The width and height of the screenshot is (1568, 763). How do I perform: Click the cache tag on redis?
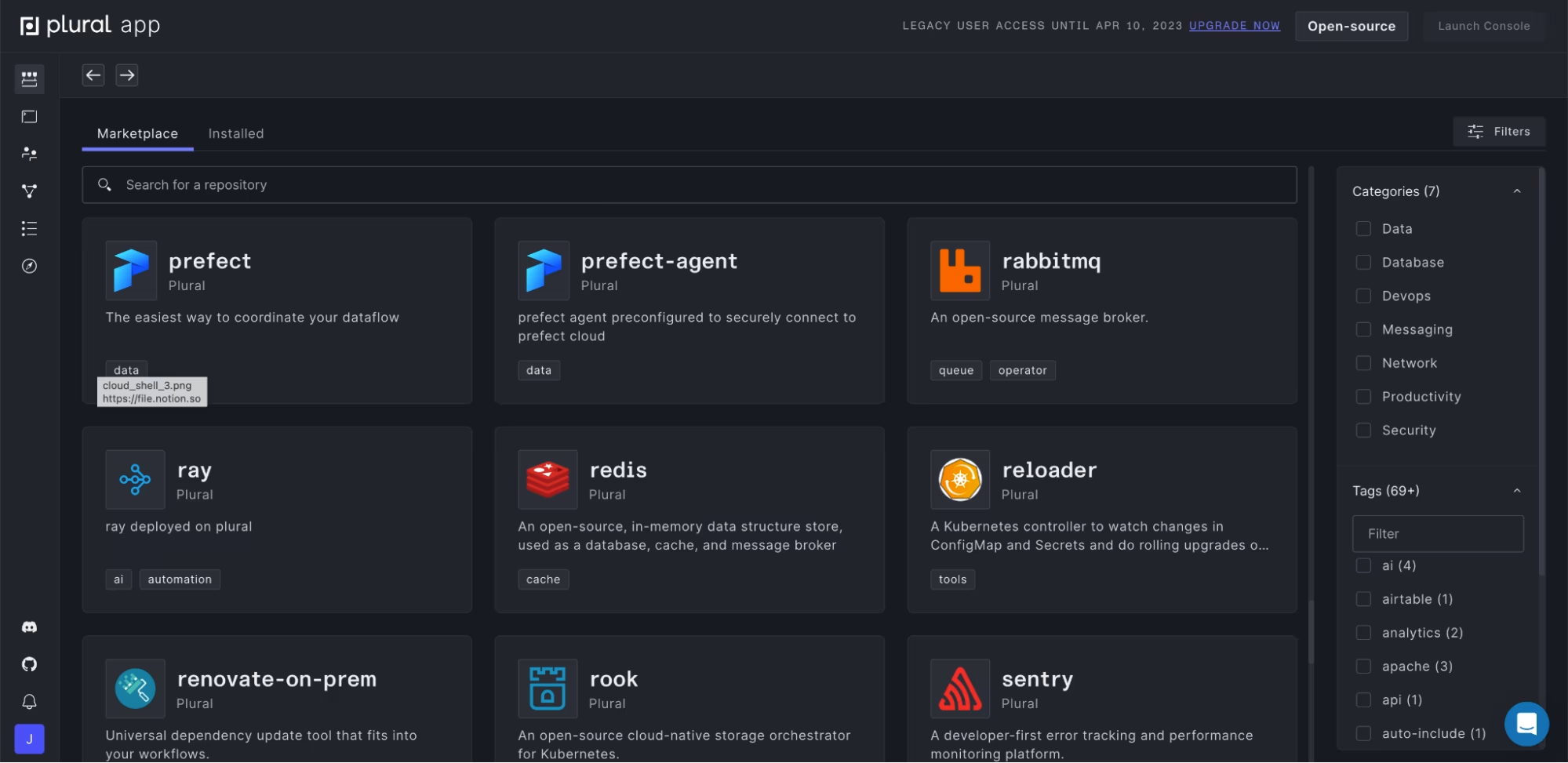point(543,580)
